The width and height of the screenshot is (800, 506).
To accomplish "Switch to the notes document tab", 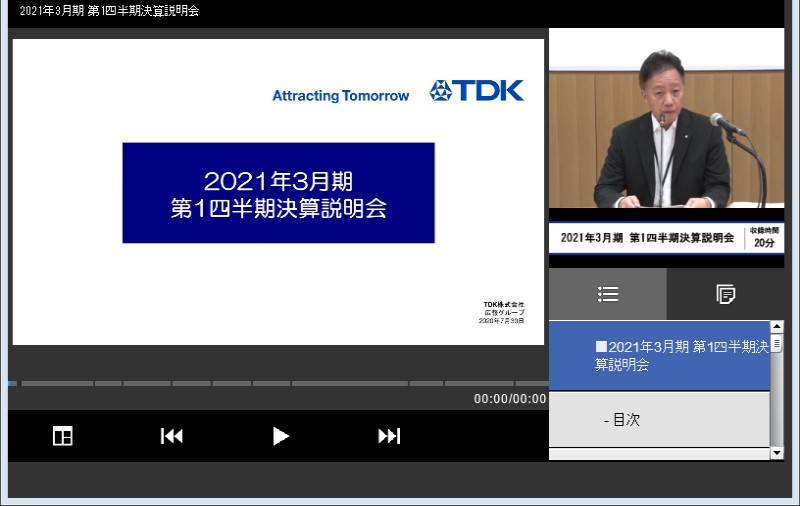I will coord(725,294).
